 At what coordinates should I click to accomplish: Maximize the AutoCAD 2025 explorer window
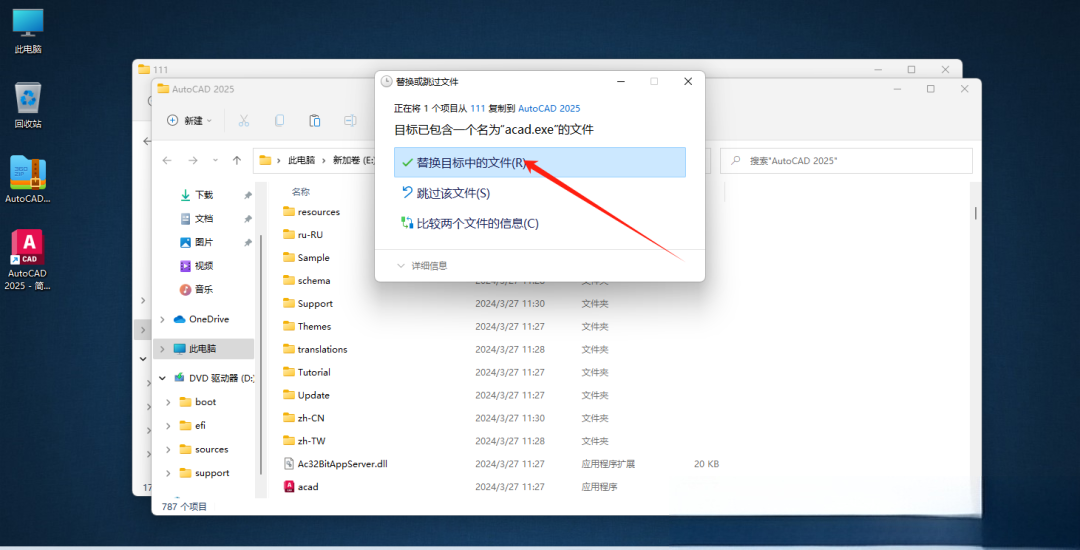pyautogui.click(x=931, y=89)
